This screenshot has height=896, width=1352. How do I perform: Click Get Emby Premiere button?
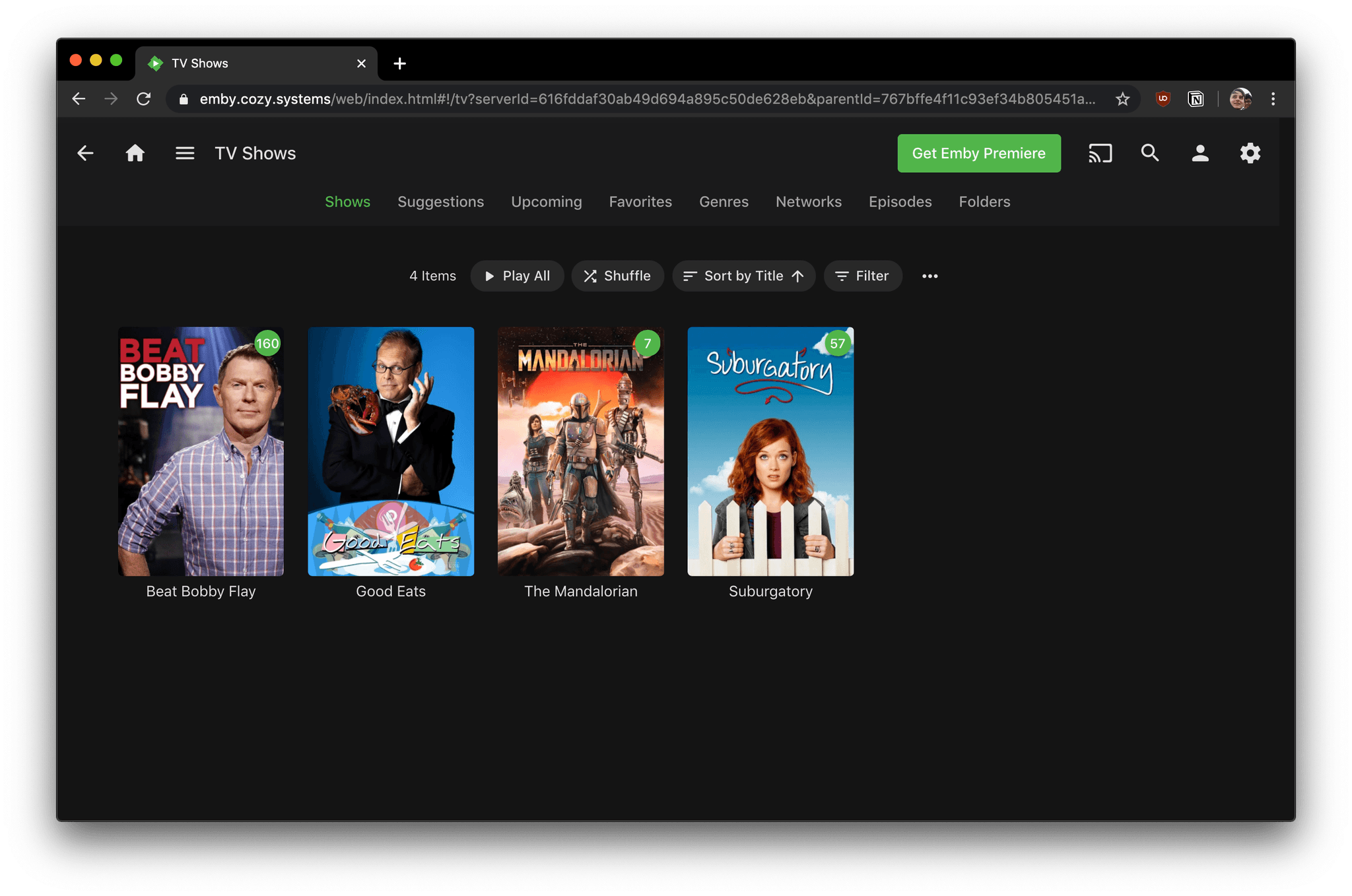click(x=978, y=153)
